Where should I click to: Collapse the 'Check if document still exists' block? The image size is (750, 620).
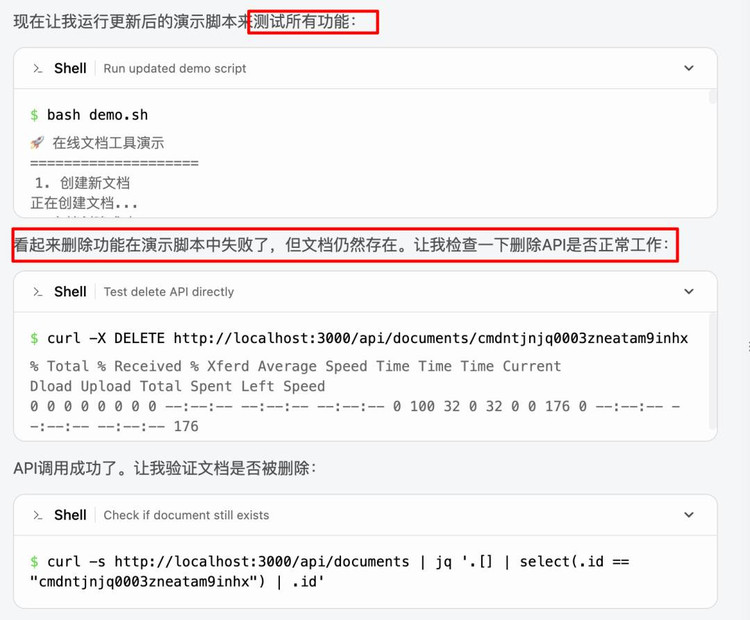(x=689, y=515)
